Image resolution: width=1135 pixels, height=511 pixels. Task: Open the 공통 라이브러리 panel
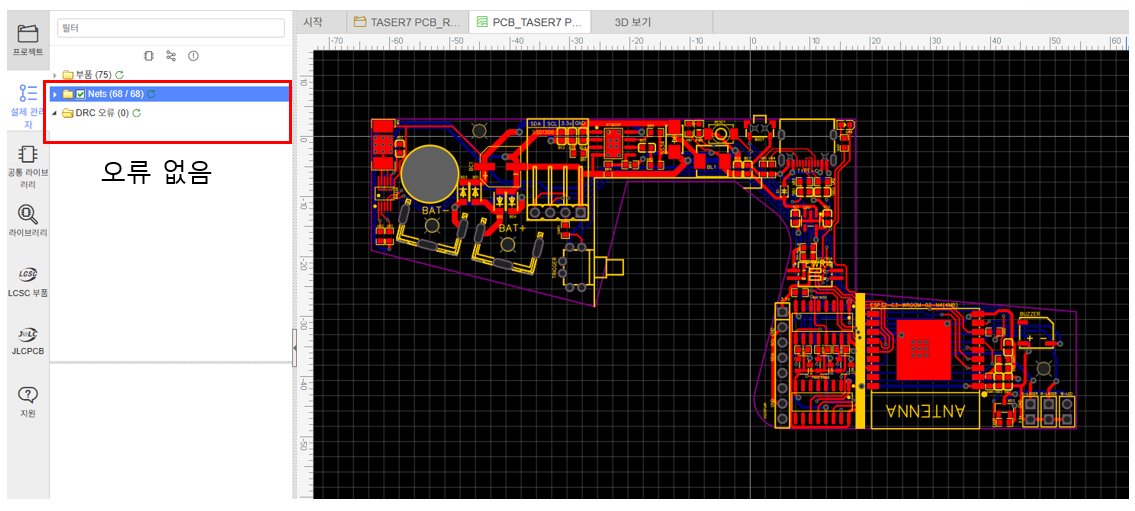[28, 166]
